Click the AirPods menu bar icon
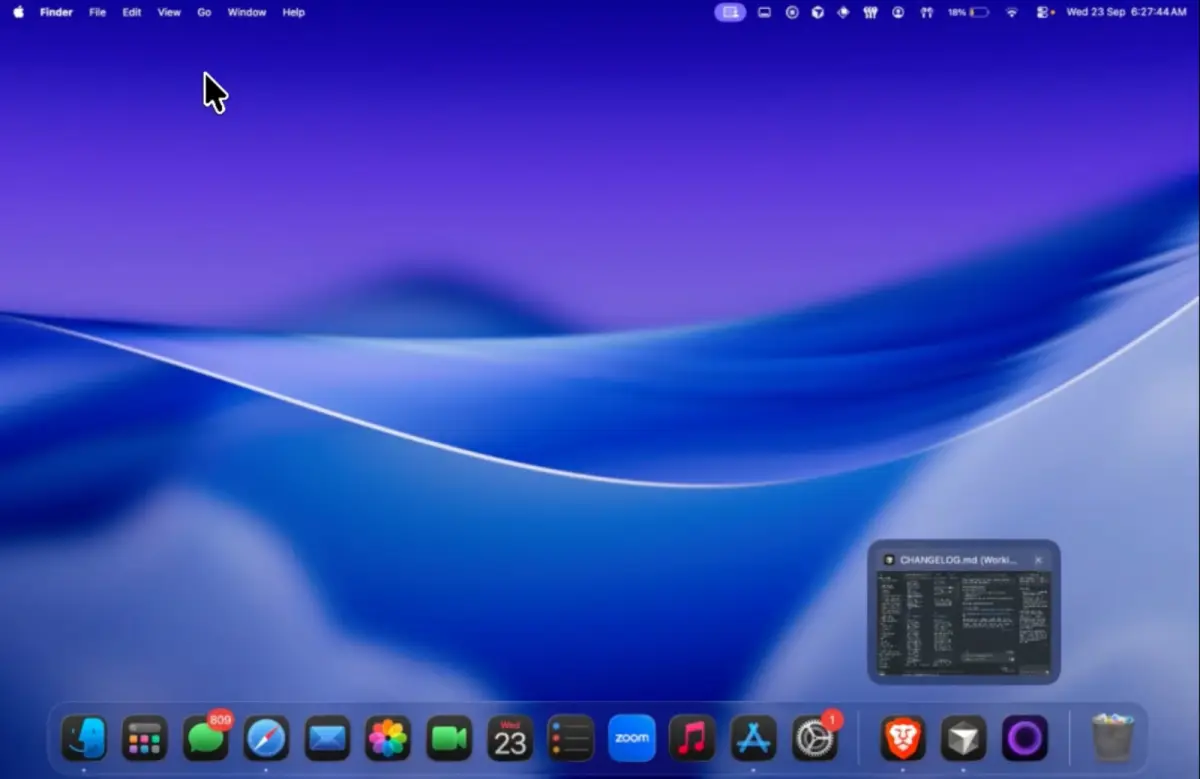Screen dimensions: 1200x779 (x=926, y=12)
